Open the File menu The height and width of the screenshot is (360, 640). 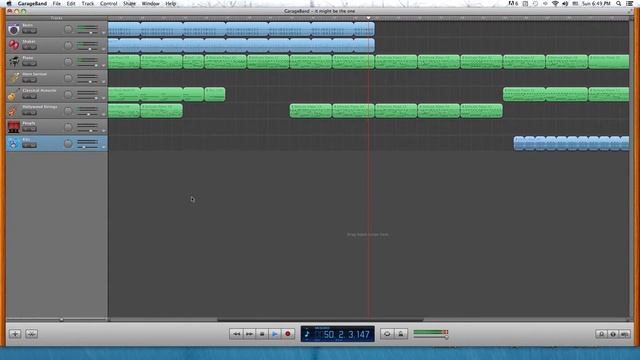pyautogui.click(x=56, y=4)
